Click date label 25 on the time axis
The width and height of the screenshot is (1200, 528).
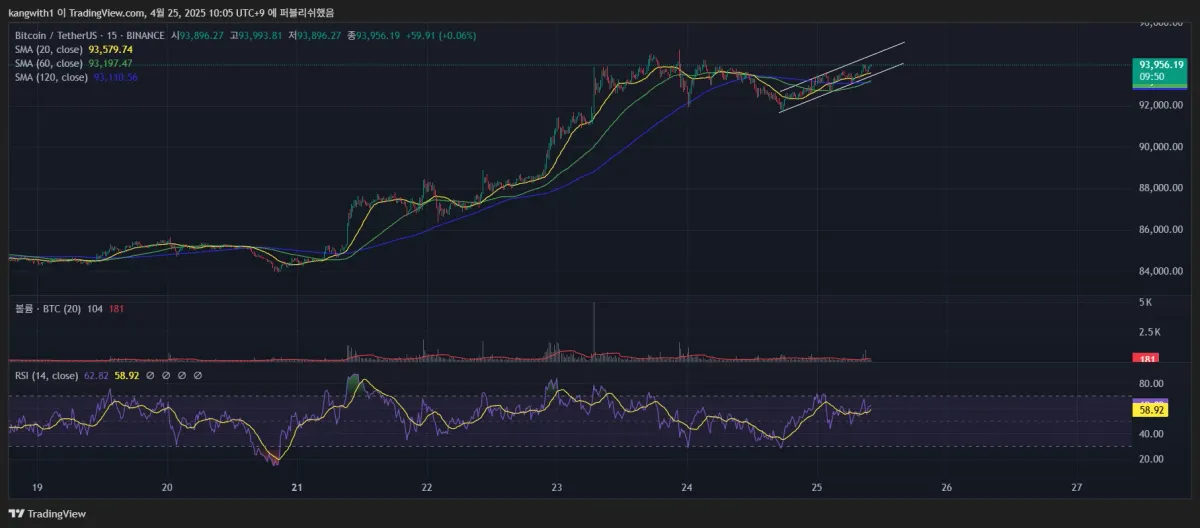coord(817,488)
